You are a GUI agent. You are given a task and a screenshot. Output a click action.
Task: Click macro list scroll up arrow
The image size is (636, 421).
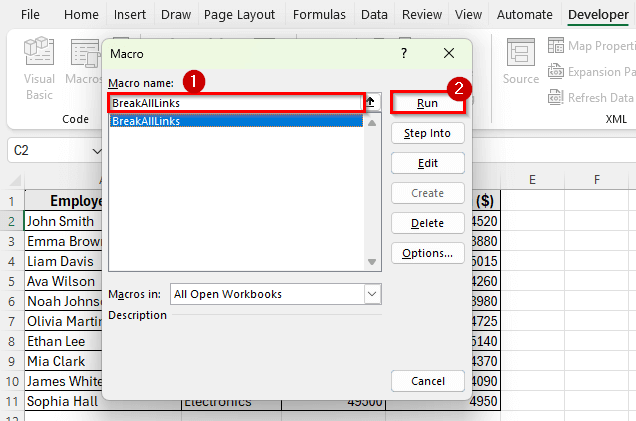pyautogui.click(x=372, y=122)
